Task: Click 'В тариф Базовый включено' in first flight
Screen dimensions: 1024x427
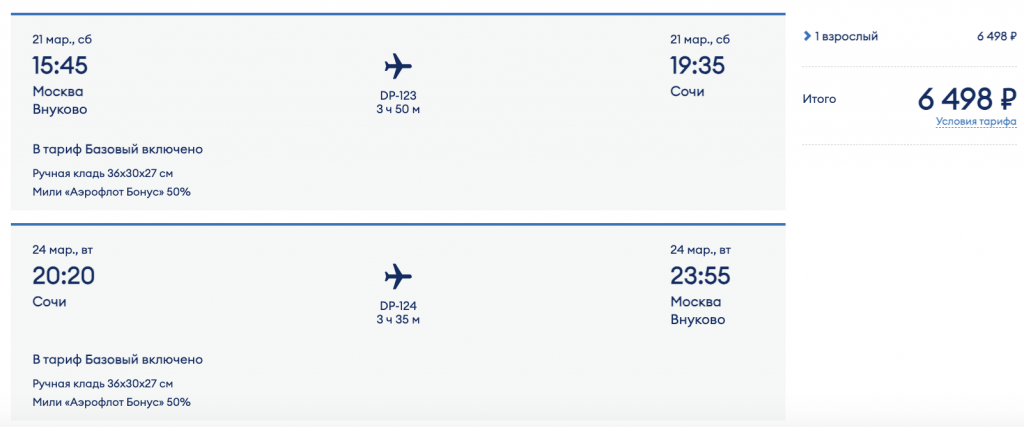Action: coord(118,149)
